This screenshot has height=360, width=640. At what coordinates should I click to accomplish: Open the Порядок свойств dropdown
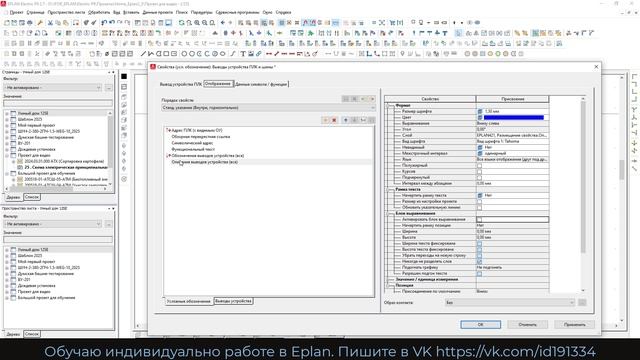pyautogui.click(x=268, y=108)
